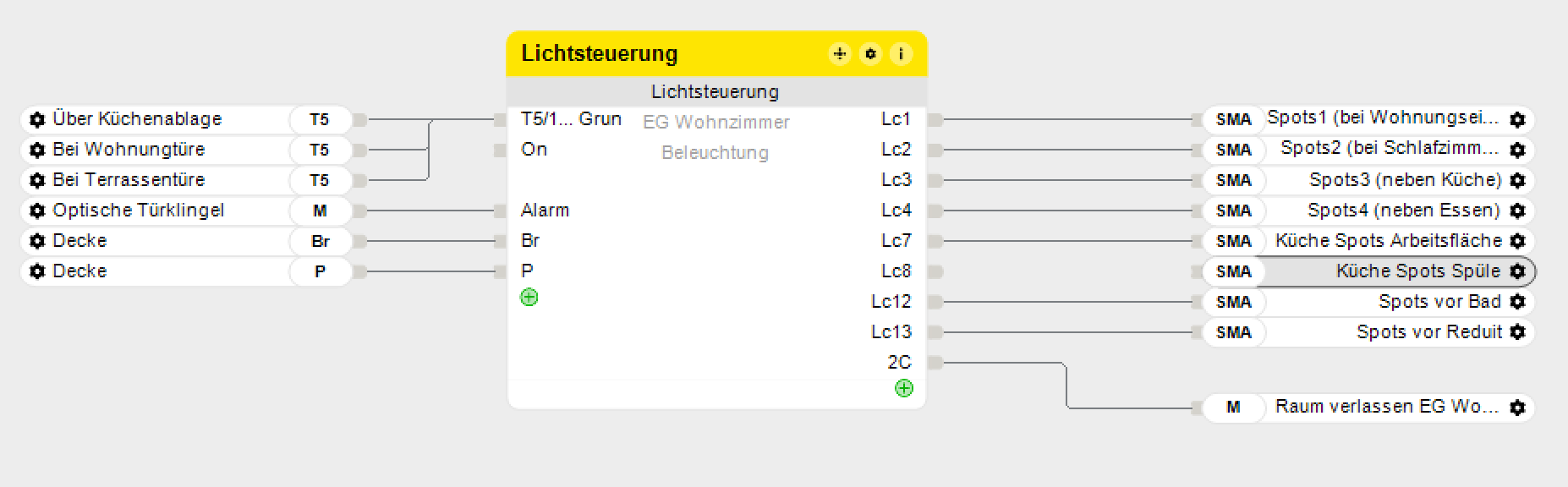The image size is (1568, 487).
Task: Open settings gear for Über Küchenablage
Action: [36, 119]
